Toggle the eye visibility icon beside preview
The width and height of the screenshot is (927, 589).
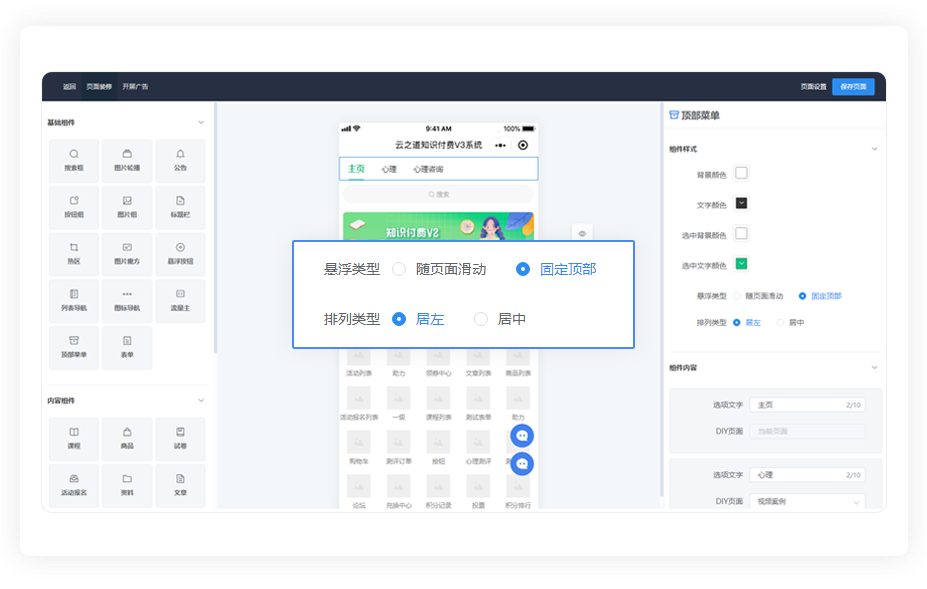click(x=582, y=234)
